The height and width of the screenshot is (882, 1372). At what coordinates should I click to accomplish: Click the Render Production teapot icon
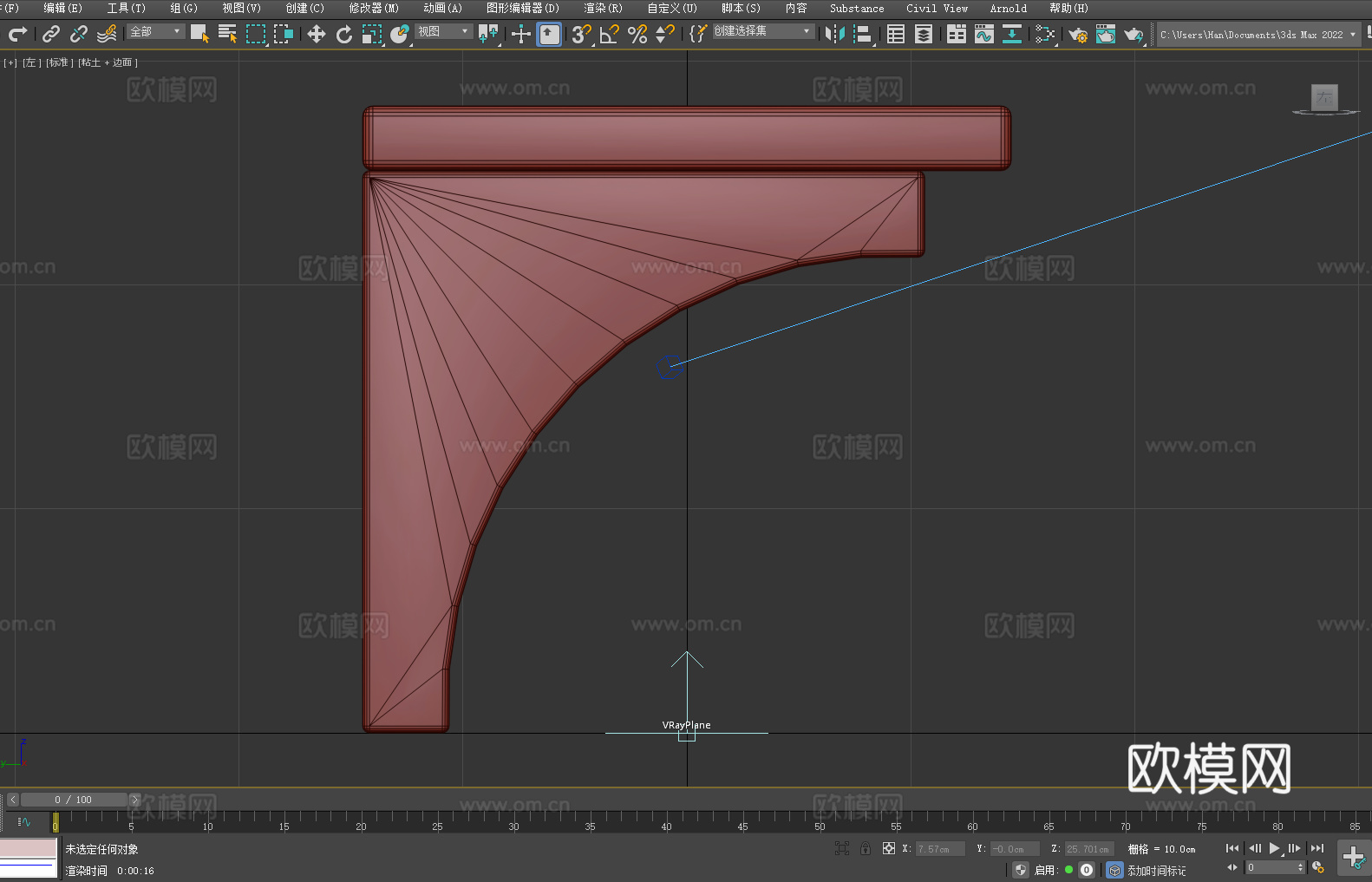[1134, 34]
